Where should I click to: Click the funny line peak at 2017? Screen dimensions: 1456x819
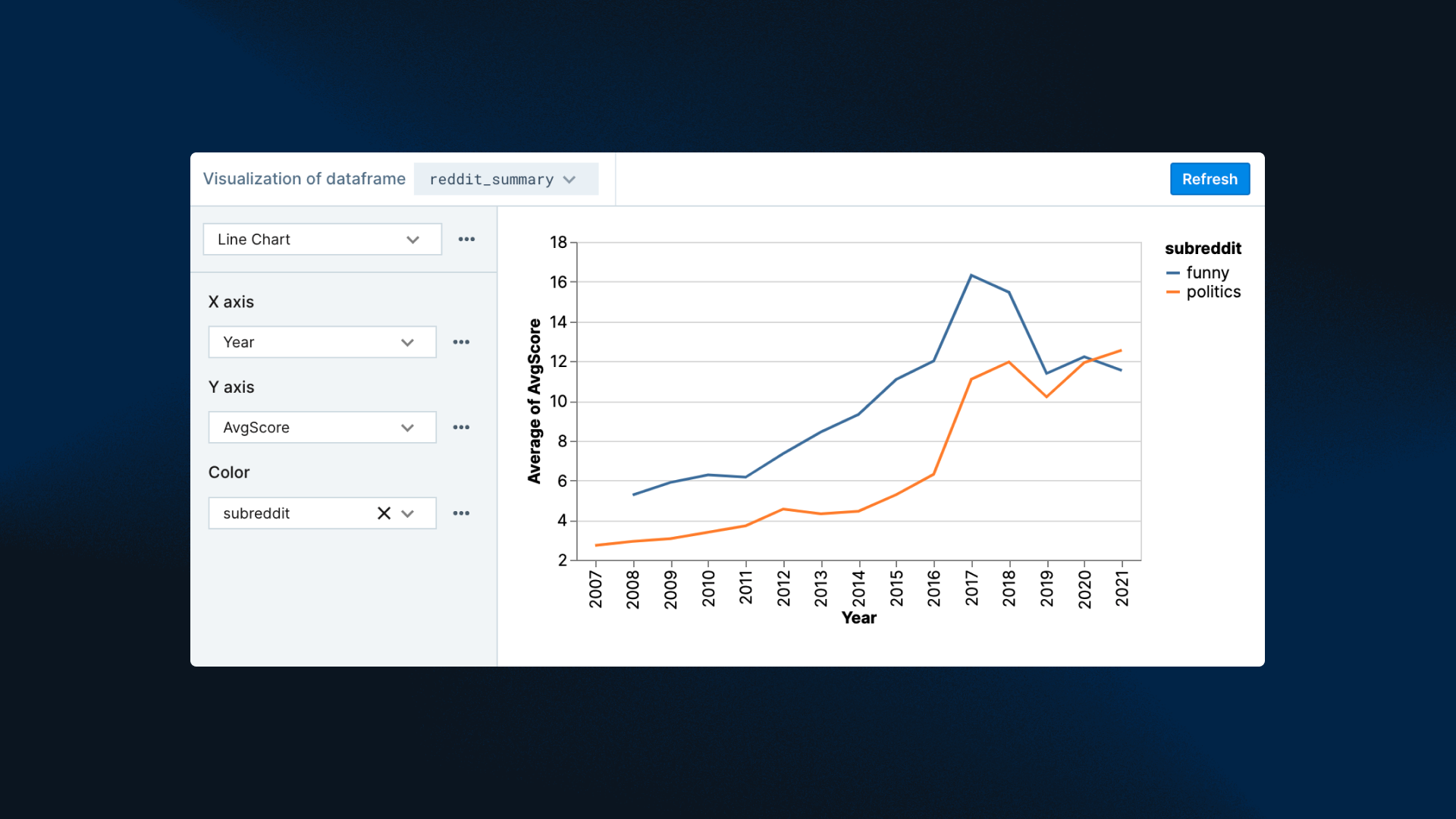tap(971, 275)
